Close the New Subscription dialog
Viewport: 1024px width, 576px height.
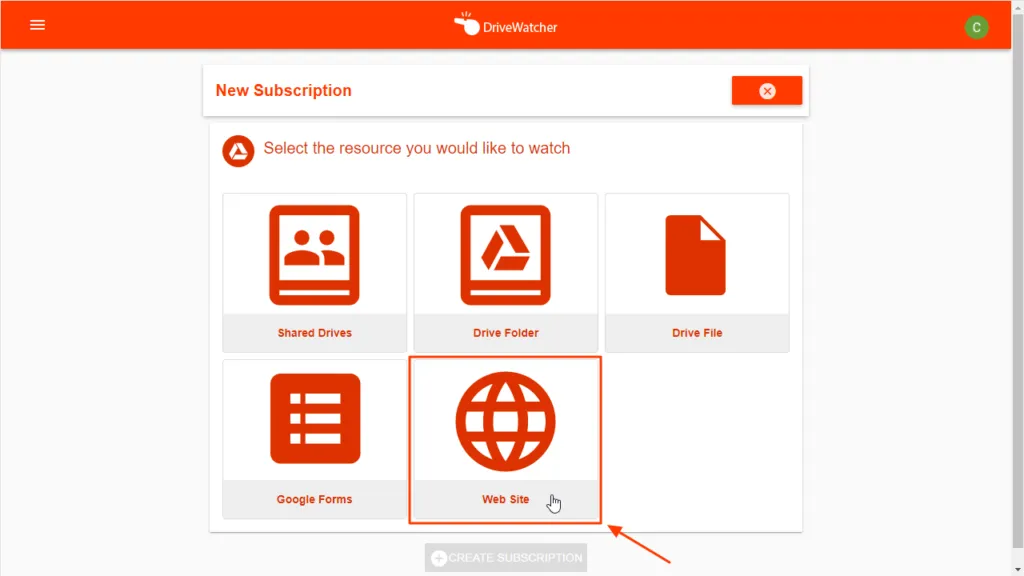(x=767, y=91)
